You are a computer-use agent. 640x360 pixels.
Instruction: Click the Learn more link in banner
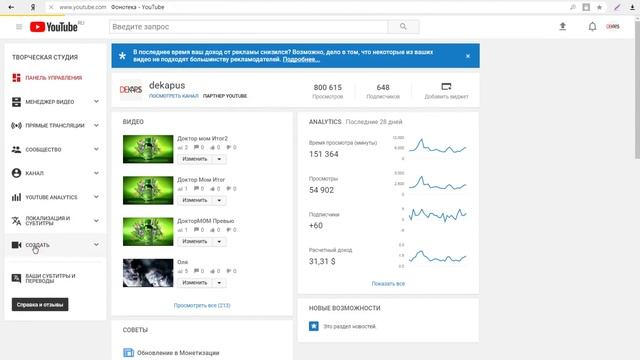[x=301, y=60]
